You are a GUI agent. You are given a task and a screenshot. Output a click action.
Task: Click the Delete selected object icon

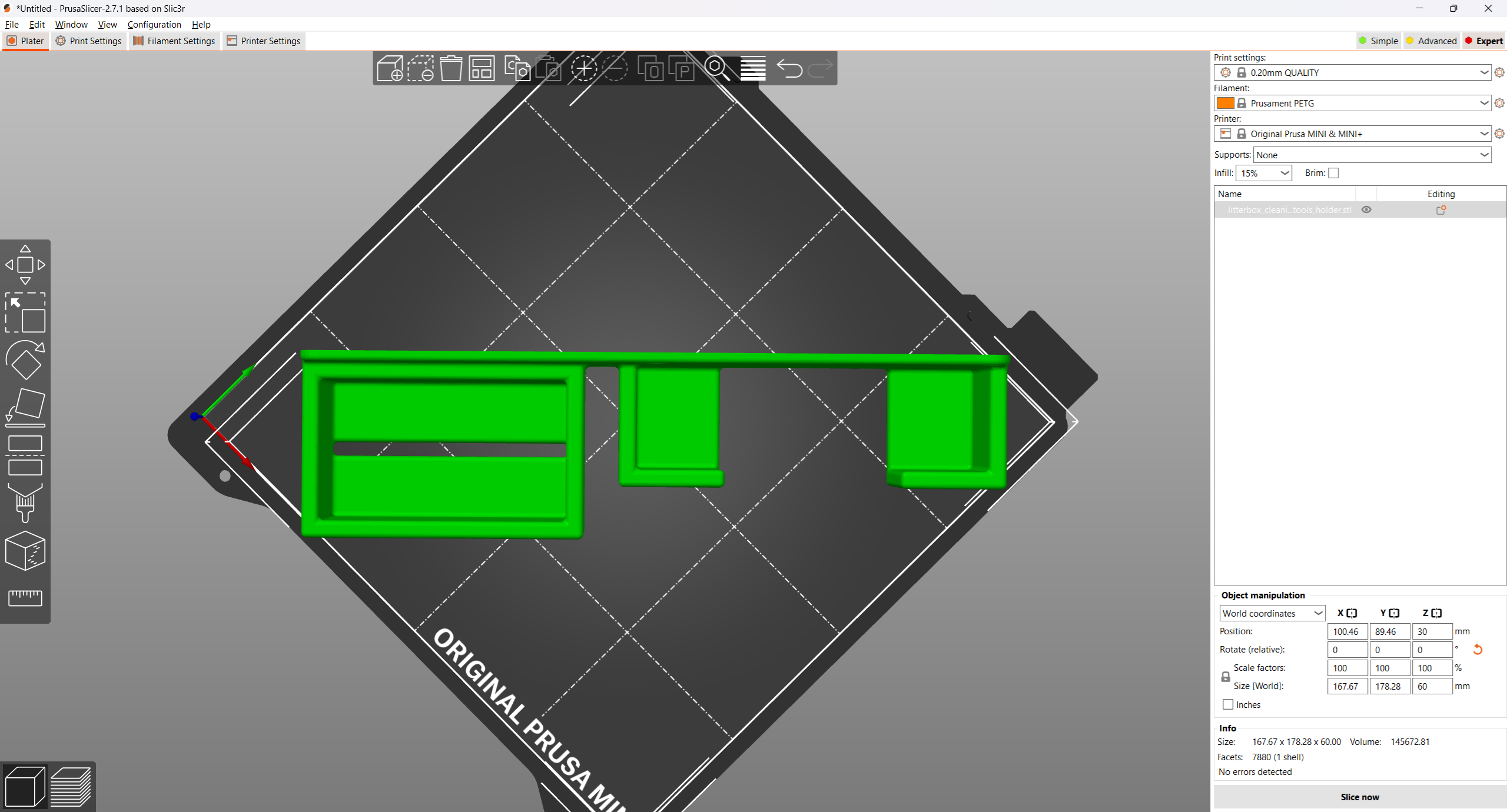[420, 69]
